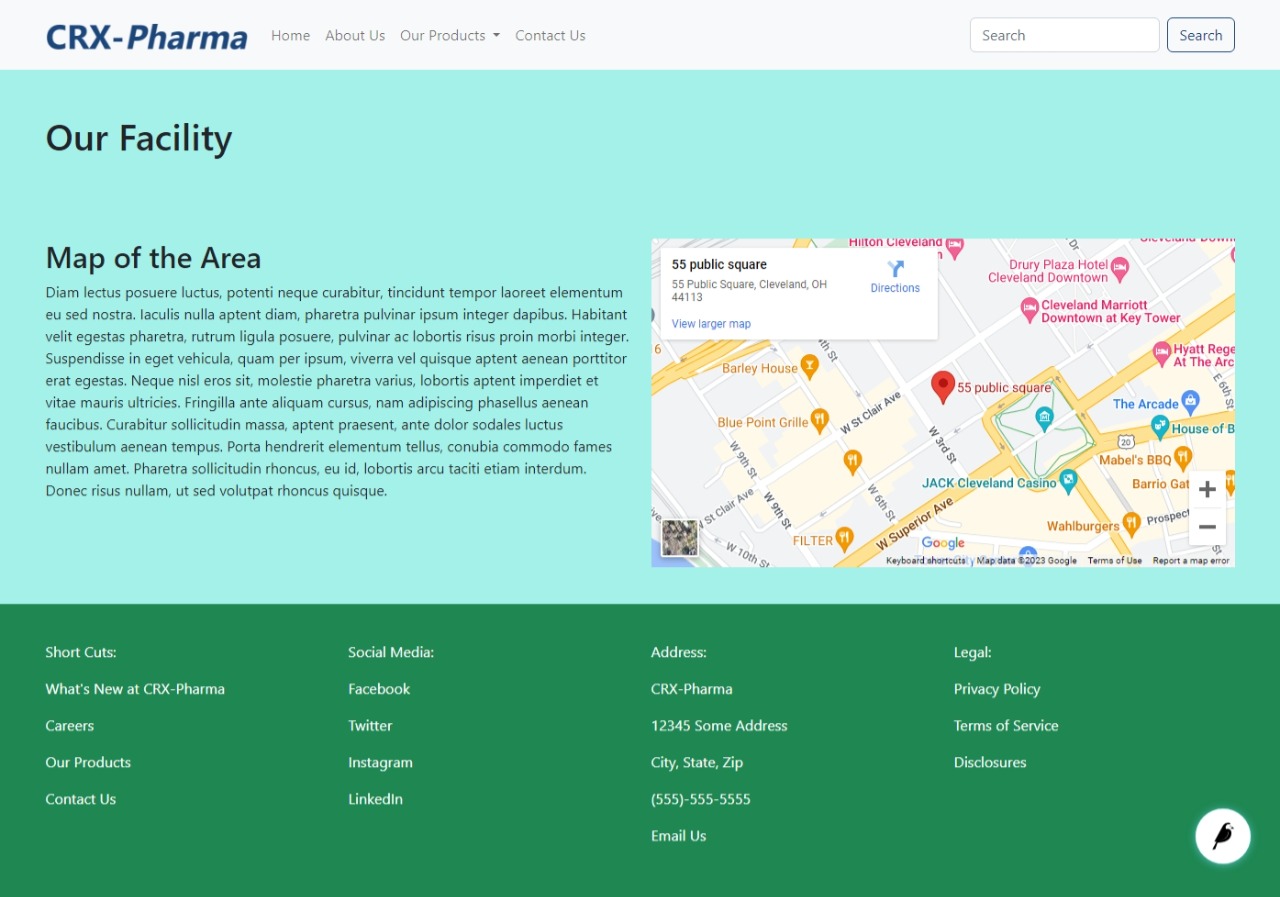This screenshot has width=1280, height=897.
Task: Select the JACK Cleveland Casino map marker
Action: coord(1068,481)
